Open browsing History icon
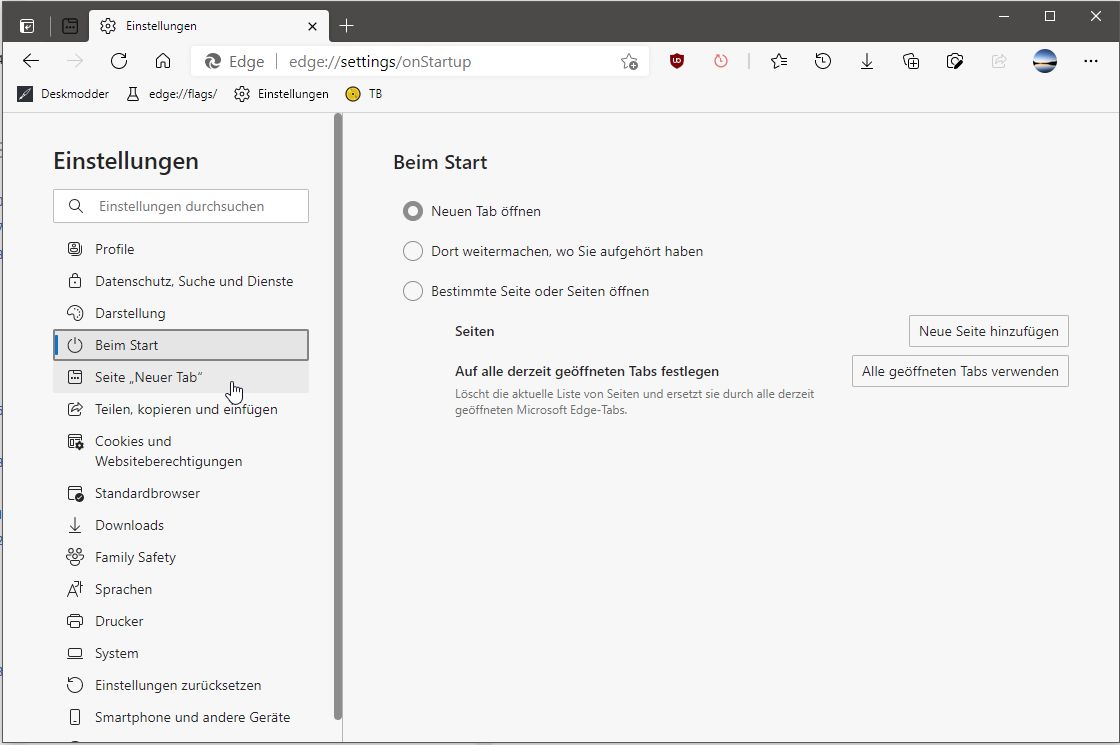 (x=823, y=61)
